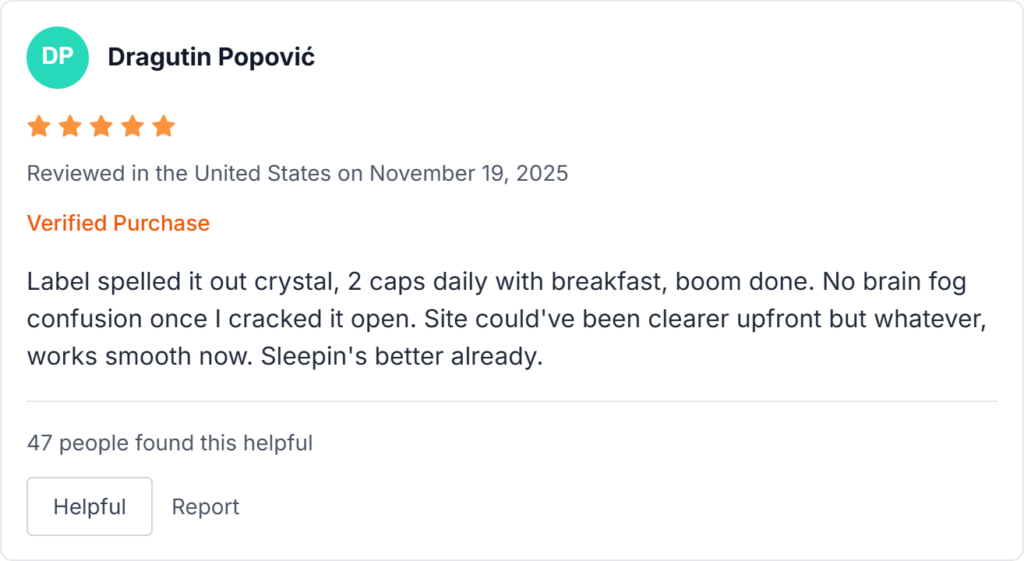1024x561 pixels.
Task: Click the "47 people found this helpful" text
Action: (170, 443)
